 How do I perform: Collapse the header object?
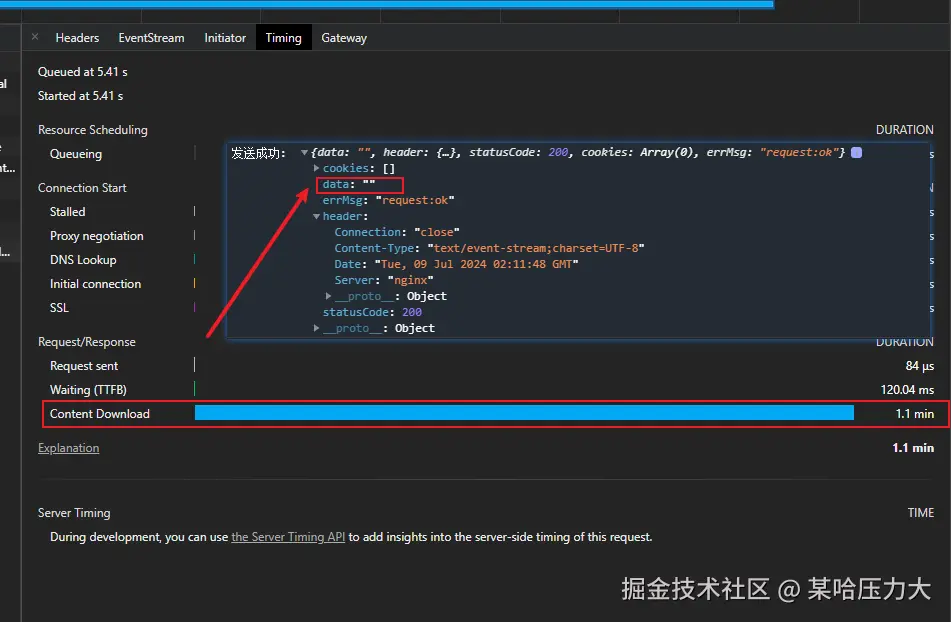coord(316,216)
